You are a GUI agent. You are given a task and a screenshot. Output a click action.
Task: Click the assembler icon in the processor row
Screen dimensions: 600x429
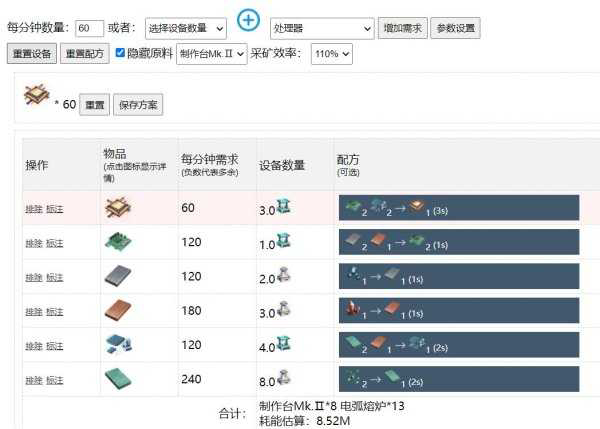(x=283, y=207)
